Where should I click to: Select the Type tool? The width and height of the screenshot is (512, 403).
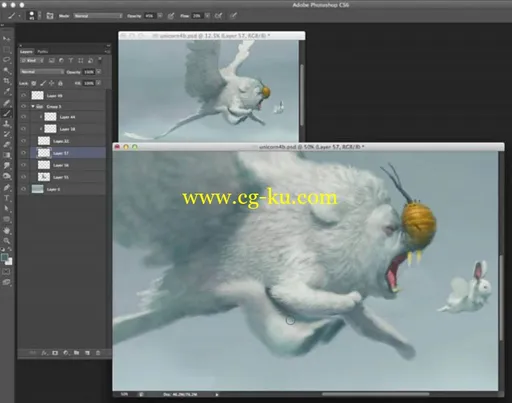pos(6,198)
